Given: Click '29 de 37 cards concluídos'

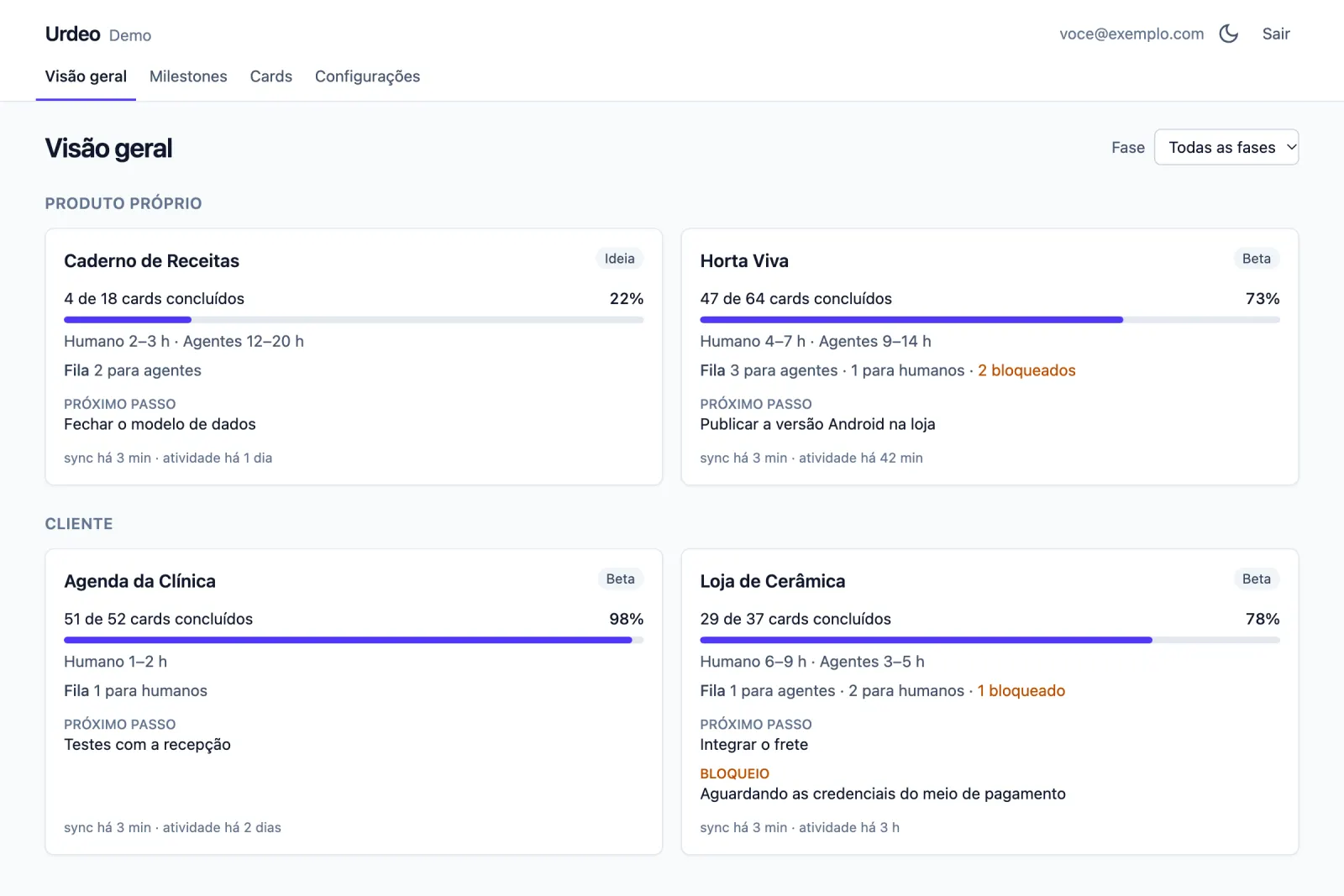Looking at the screenshot, I should coord(795,619).
